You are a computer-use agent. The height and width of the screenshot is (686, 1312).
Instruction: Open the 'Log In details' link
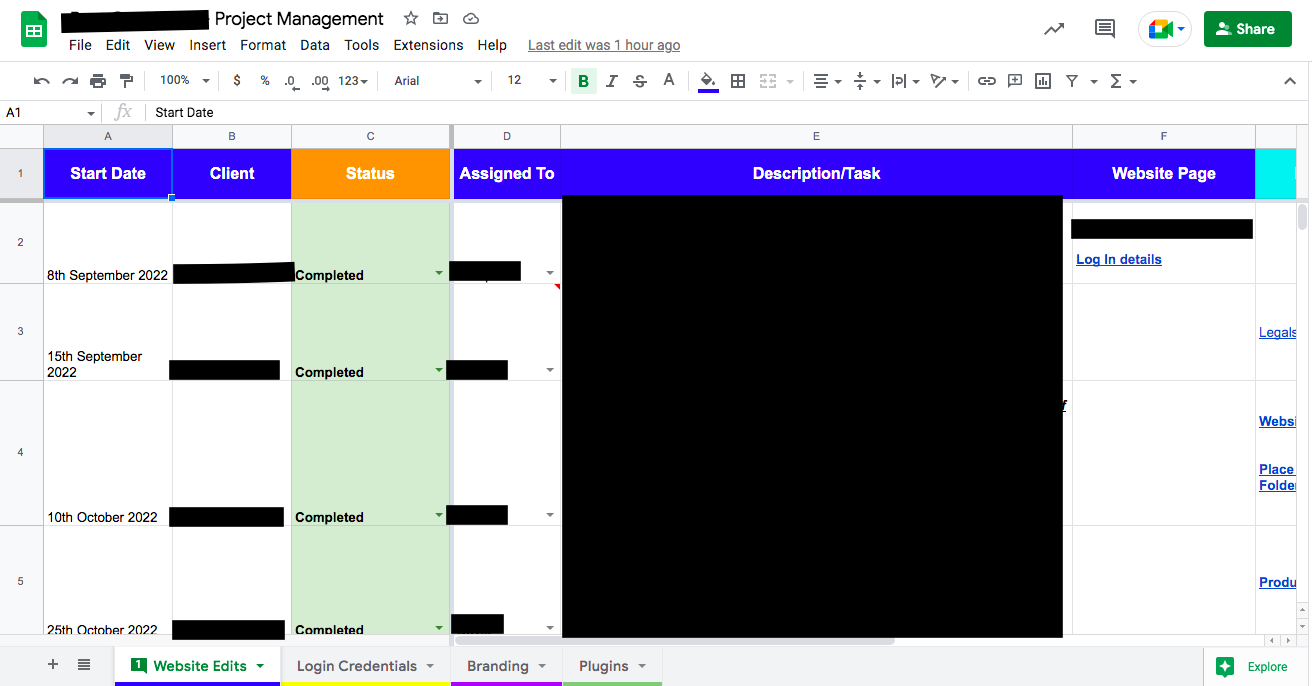tap(1119, 259)
